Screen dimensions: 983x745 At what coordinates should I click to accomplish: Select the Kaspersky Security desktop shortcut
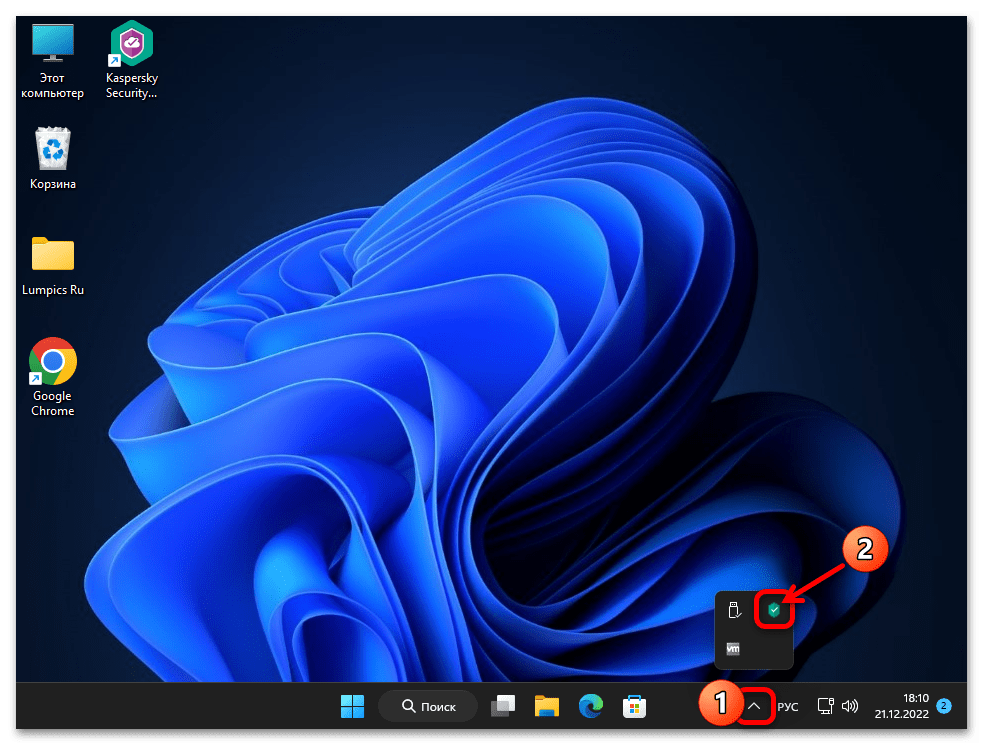click(132, 61)
